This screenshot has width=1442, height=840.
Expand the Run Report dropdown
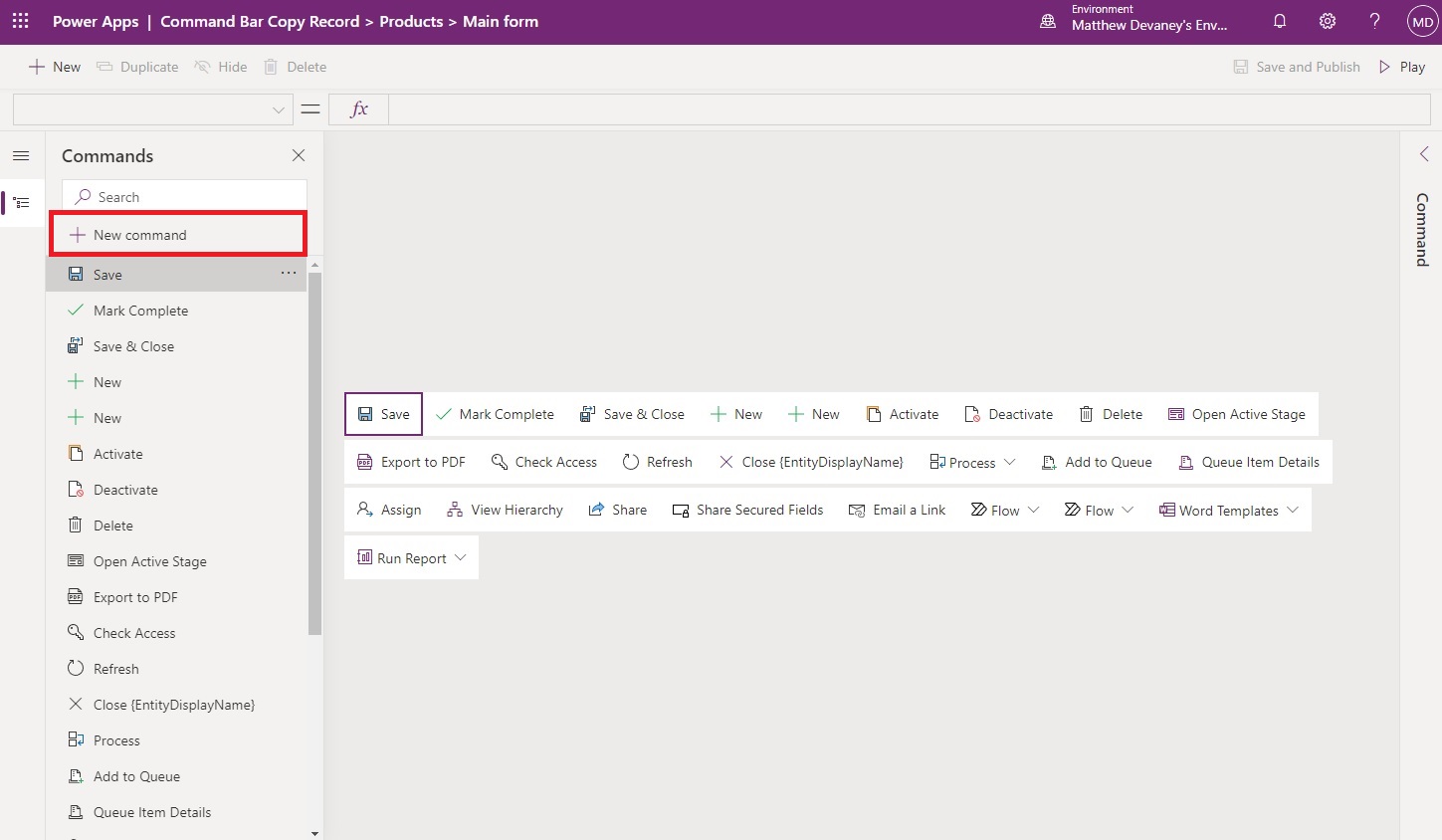(x=461, y=557)
